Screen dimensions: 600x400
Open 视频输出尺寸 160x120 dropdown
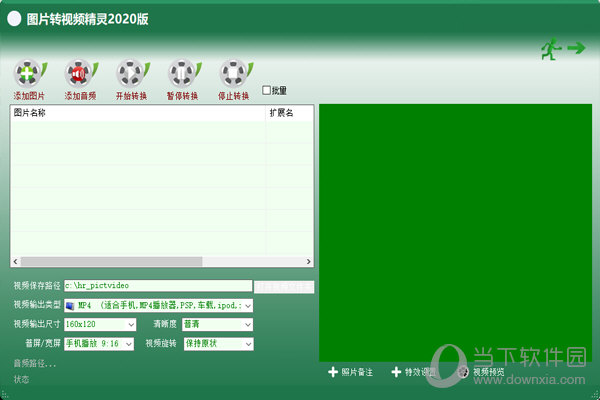[x=100, y=324]
